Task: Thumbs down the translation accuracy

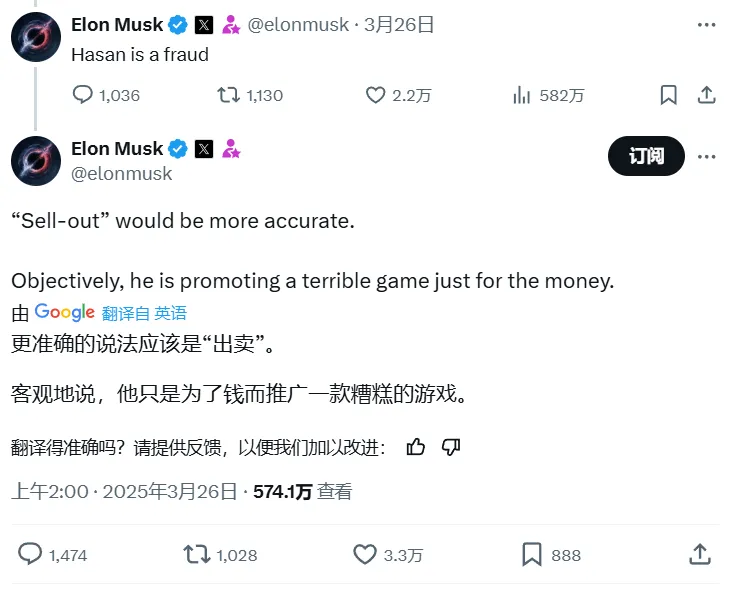Action: click(x=450, y=447)
